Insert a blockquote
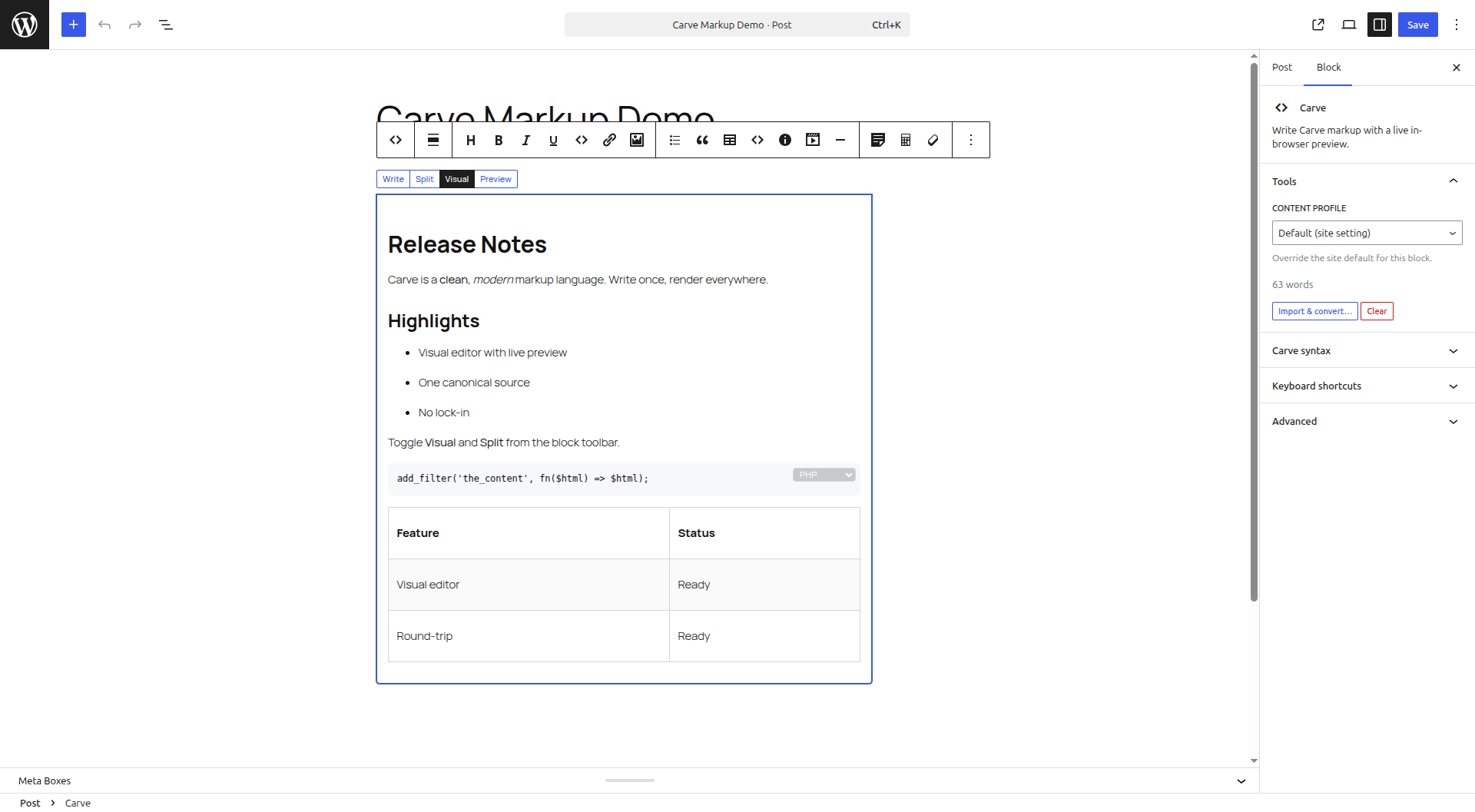1475x812 pixels. click(x=702, y=140)
